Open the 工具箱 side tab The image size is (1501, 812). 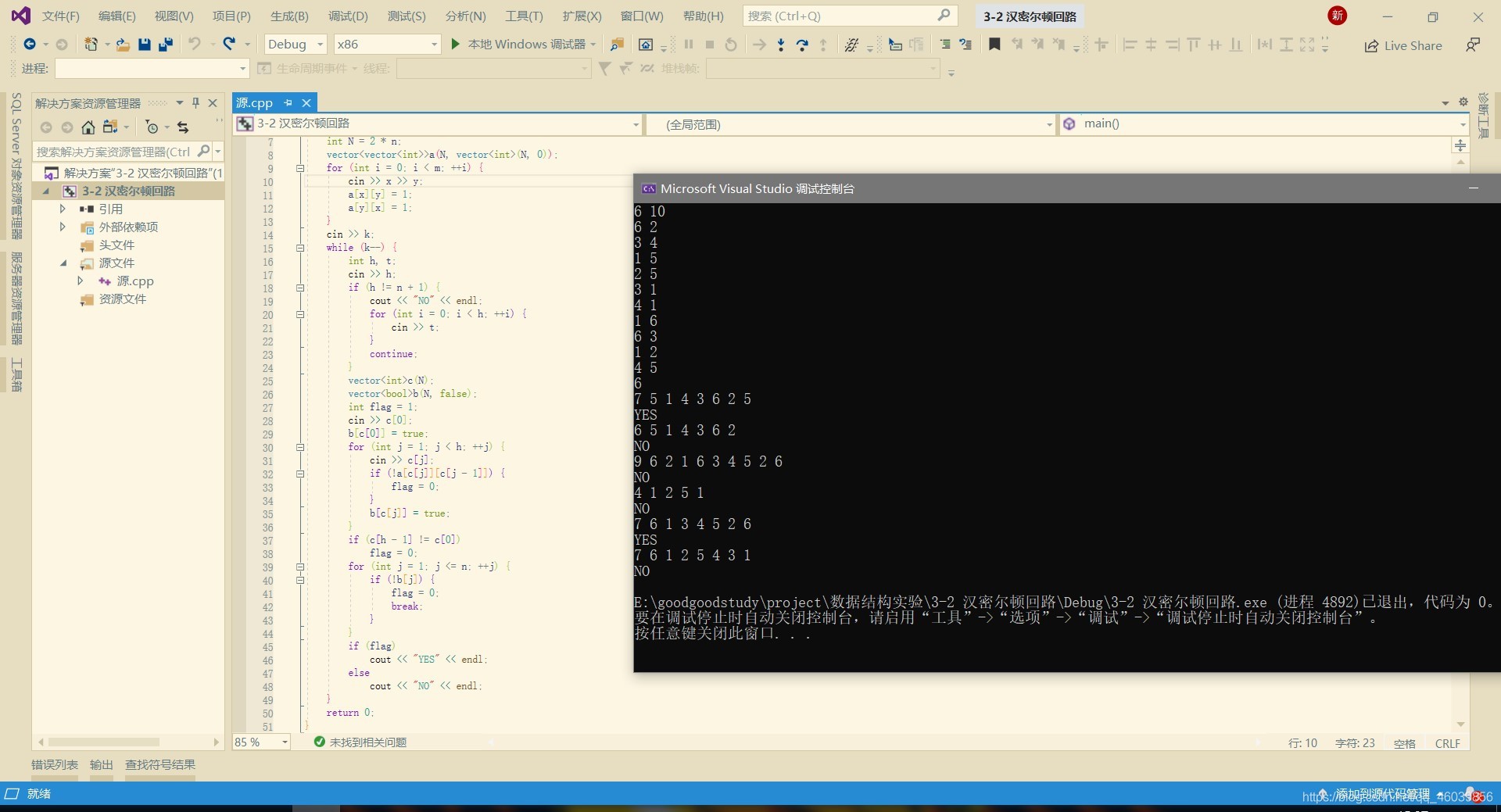click(16, 374)
